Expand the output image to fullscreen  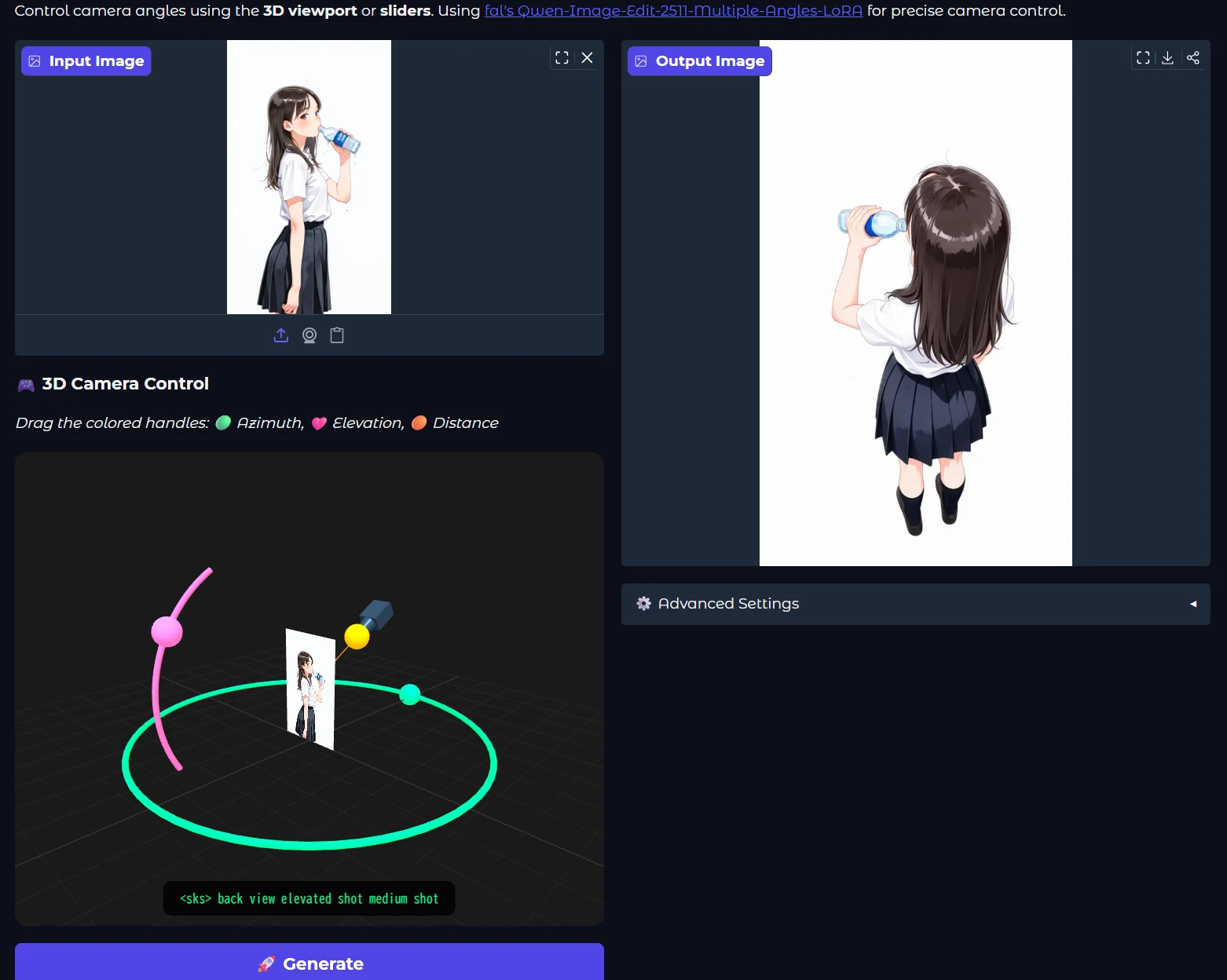tap(1143, 58)
